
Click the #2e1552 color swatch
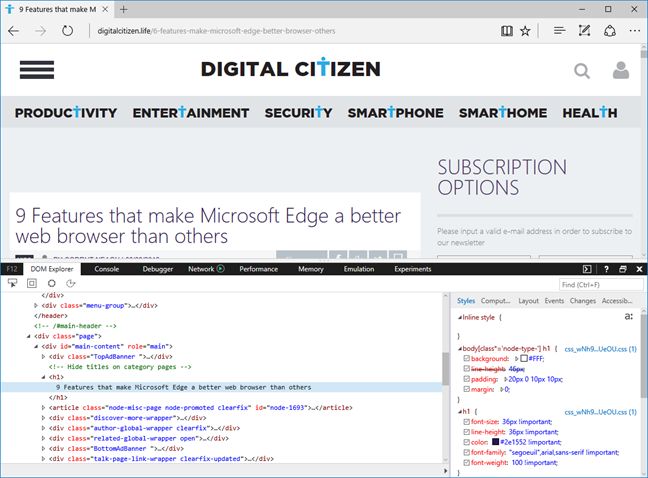pos(496,442)
